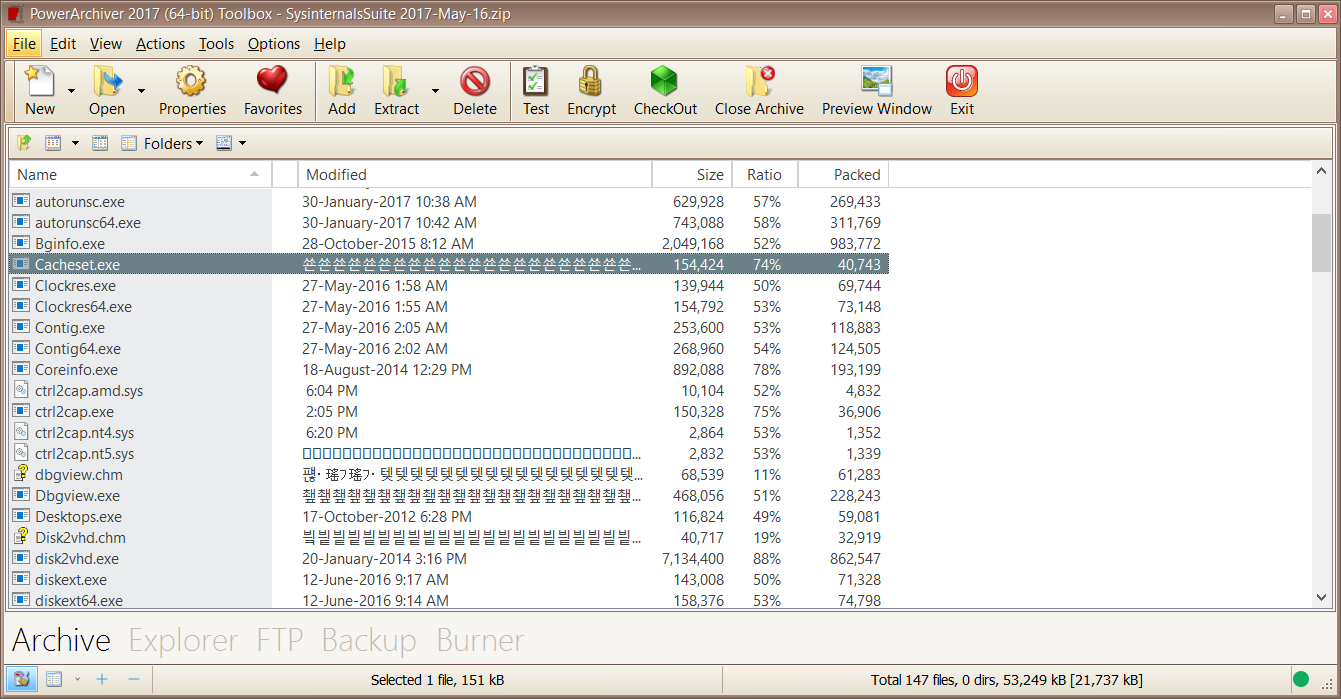This screenshot has height=699, width=1341.
Task: Sort by the Modified column header
Action: (x=475, y=174)
